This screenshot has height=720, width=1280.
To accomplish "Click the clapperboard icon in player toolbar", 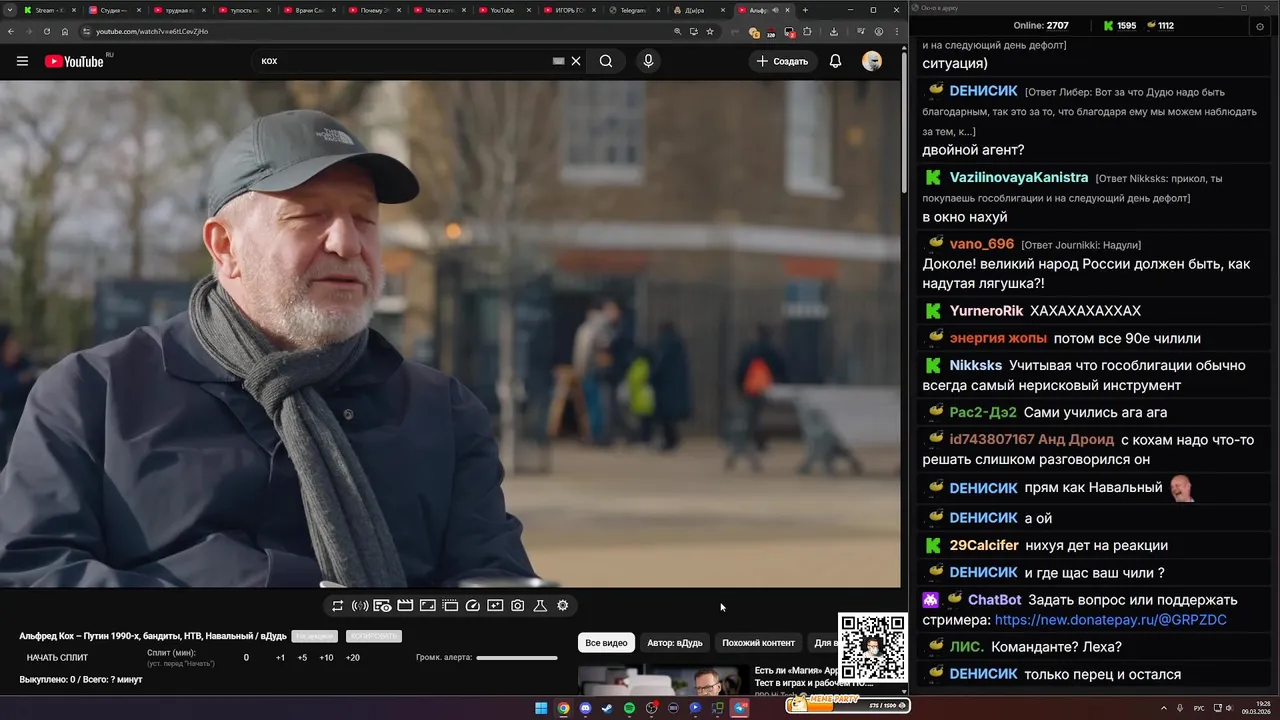I will click(405, 606).
